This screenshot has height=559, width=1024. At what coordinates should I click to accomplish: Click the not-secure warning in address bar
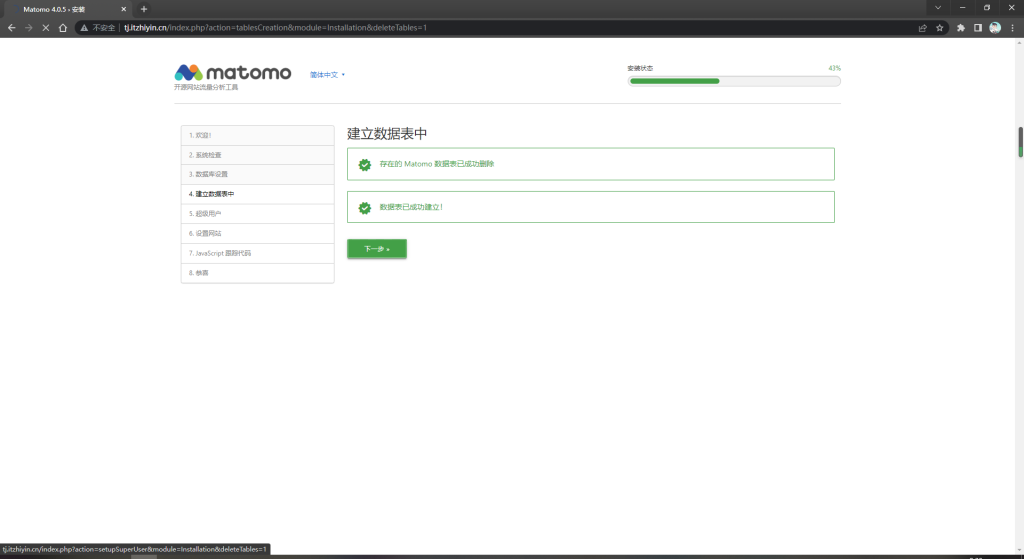[98, 28]
